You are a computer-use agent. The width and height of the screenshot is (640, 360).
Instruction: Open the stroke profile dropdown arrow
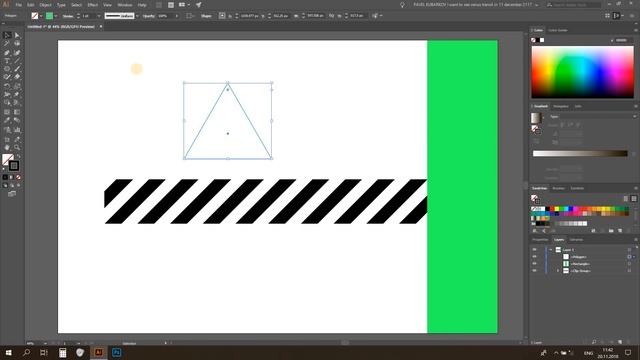(137, 16)
